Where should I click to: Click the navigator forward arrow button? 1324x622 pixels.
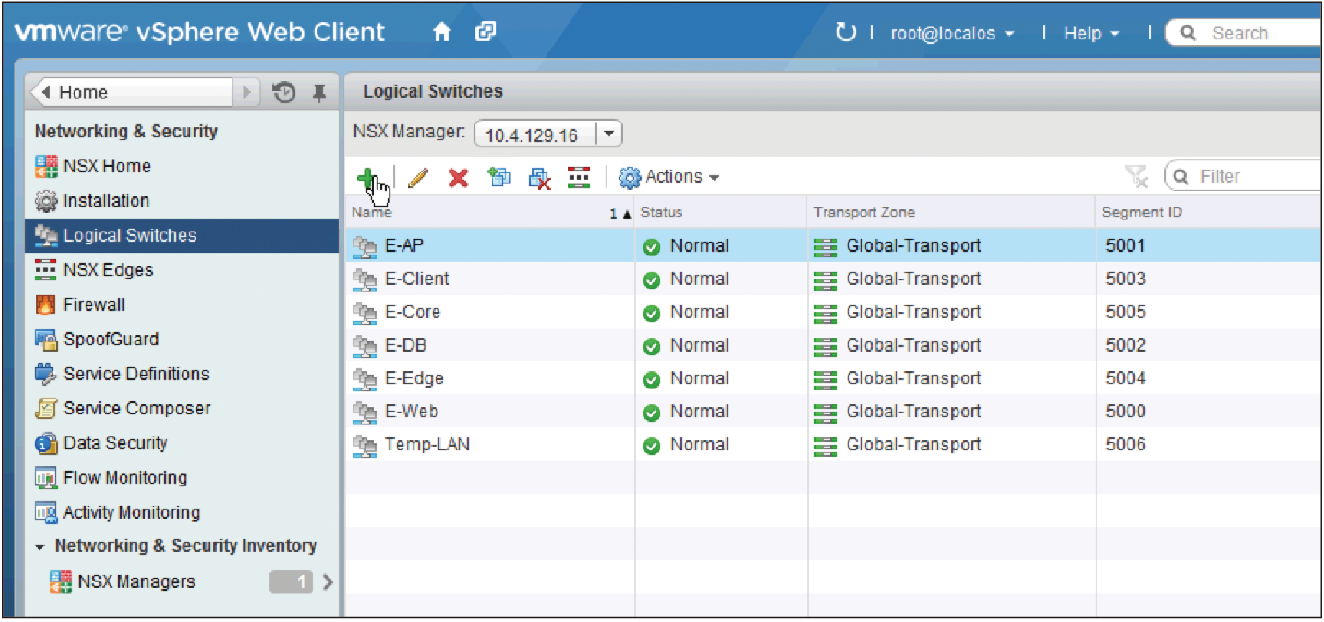[x=247, y=93]
